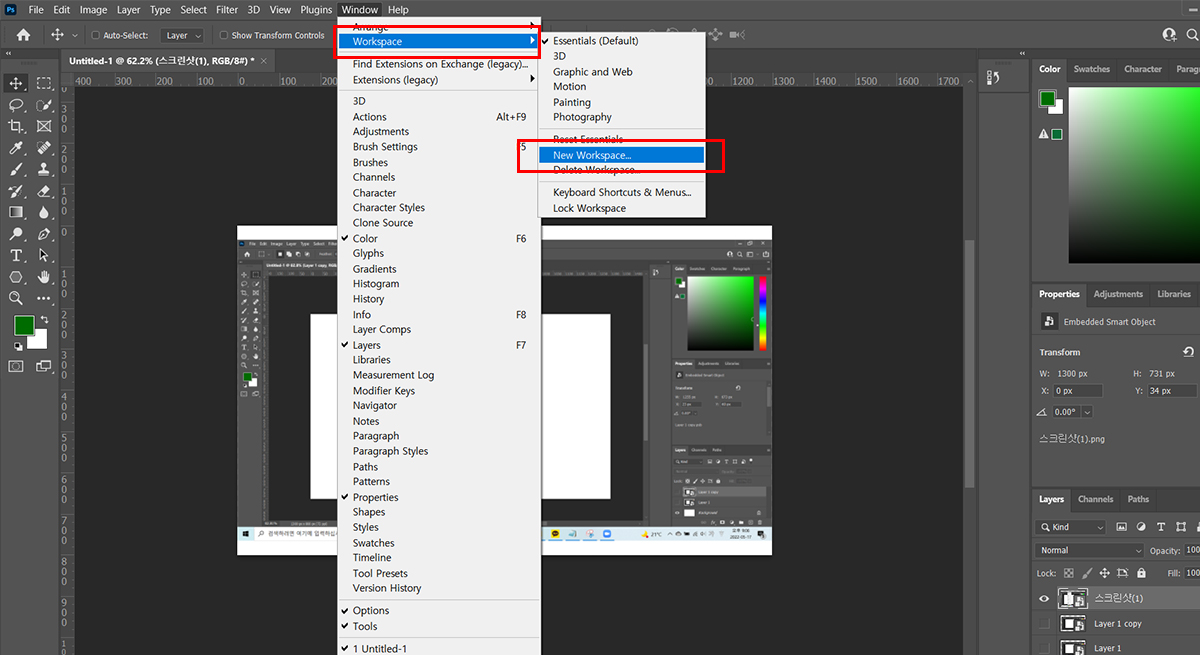Screen dimensions: 1200x655
Task: Select the Lasso tool
Action: pos(16,105)
